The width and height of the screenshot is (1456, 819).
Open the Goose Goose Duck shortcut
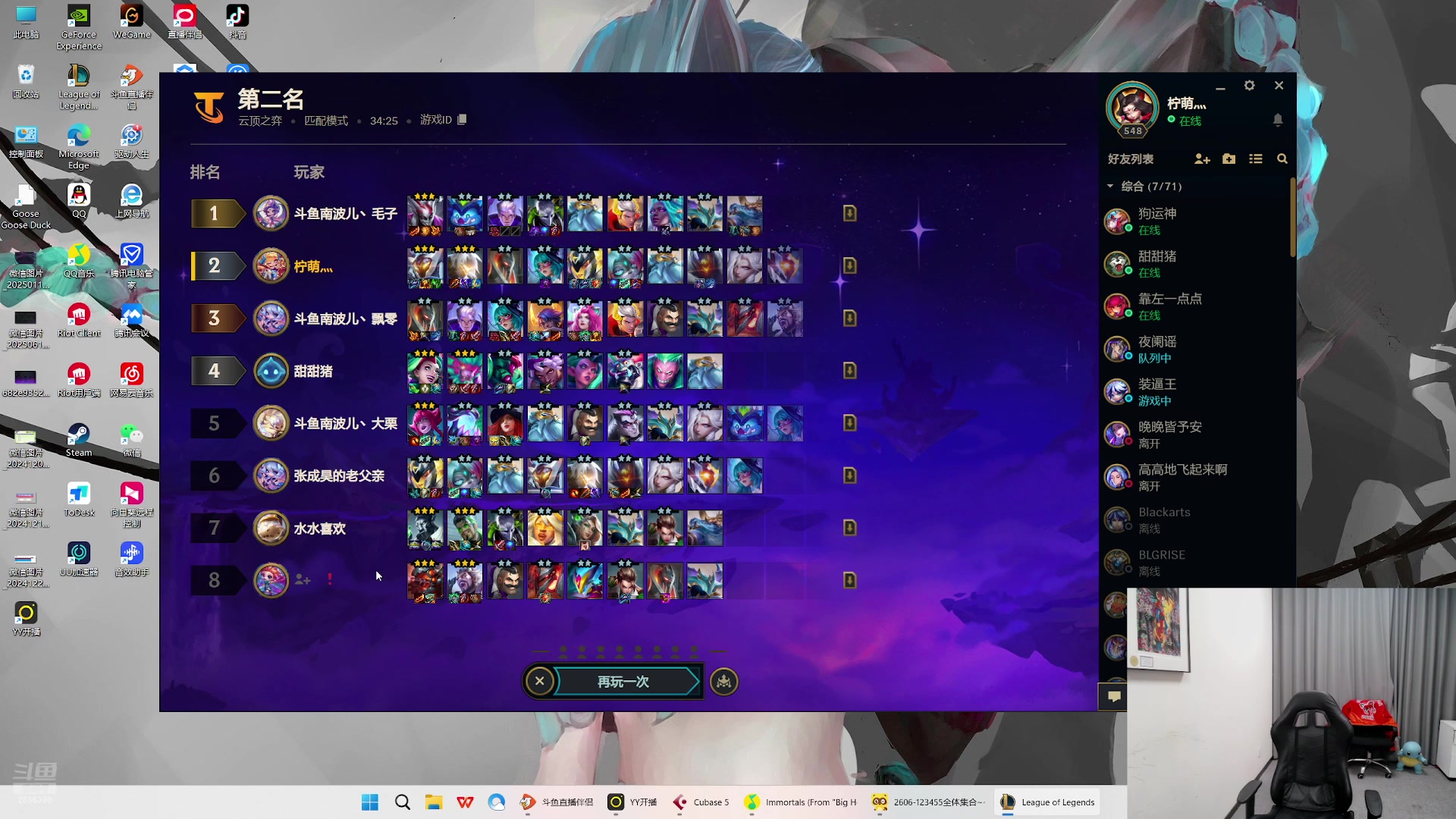tap(26, 206)
